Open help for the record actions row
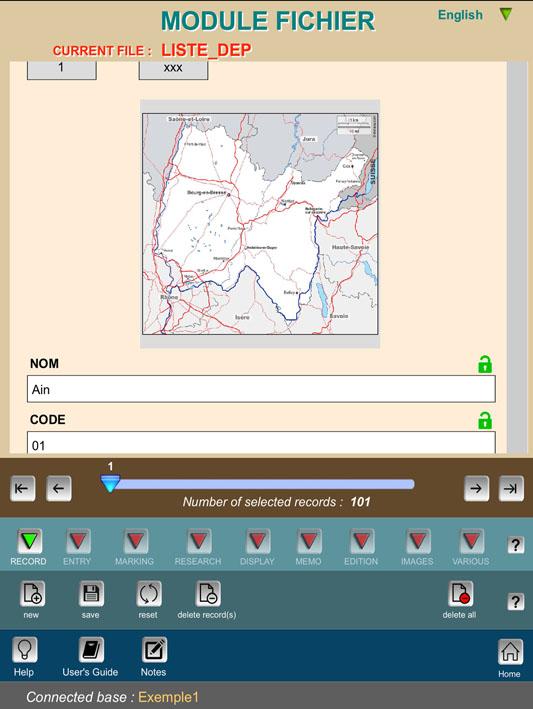Image resolution: width=533 pixels, height=709 pixels. click(515, 601)
